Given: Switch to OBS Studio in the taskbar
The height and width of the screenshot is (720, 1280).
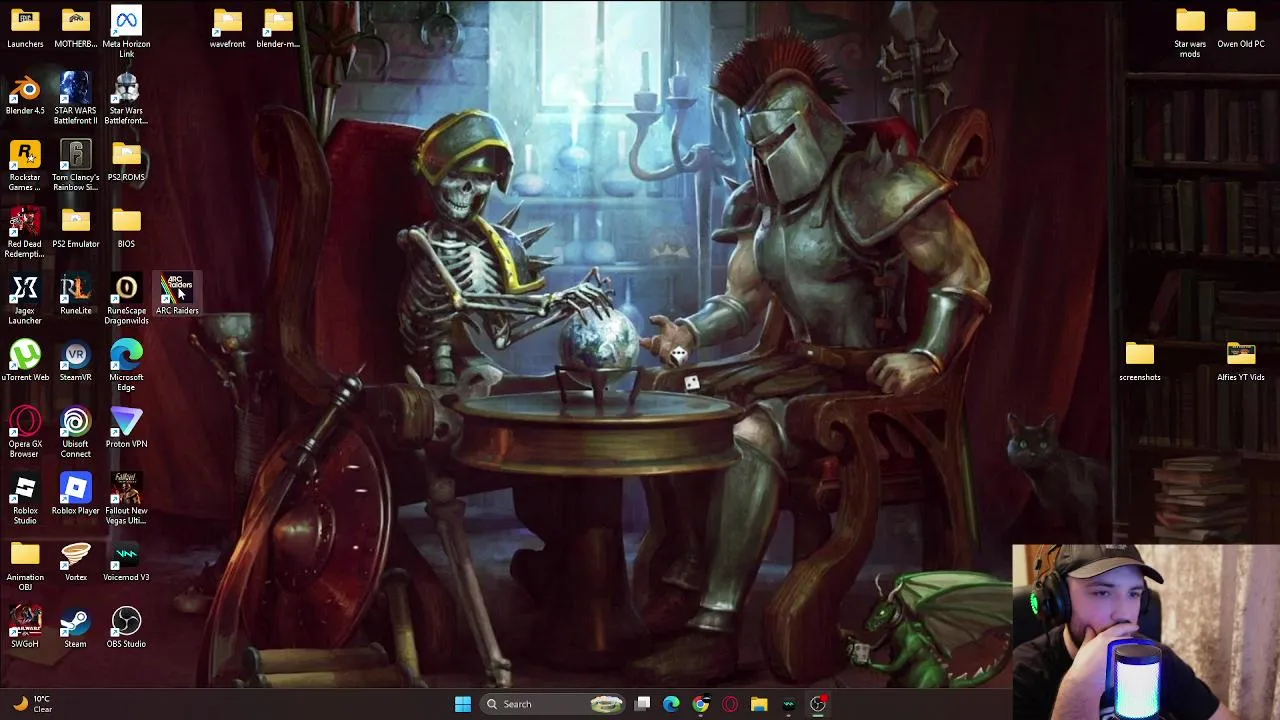Looking at the screenshot, I should pos(818,704).
